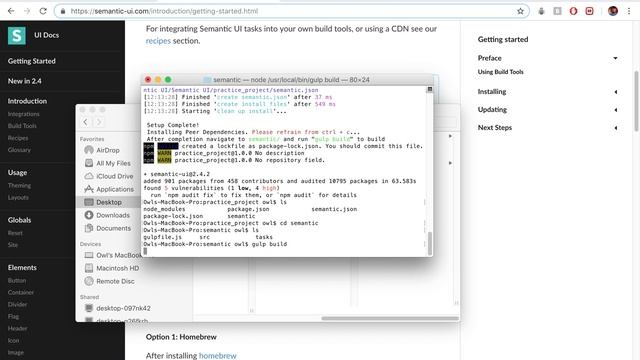640x360 pixels.
Task: Open Button under Elements
Action: (x=17, y=281)
